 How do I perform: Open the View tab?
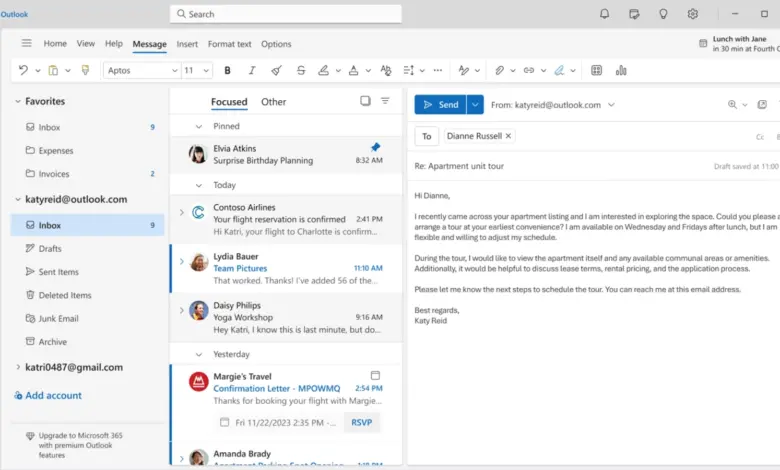86,44
